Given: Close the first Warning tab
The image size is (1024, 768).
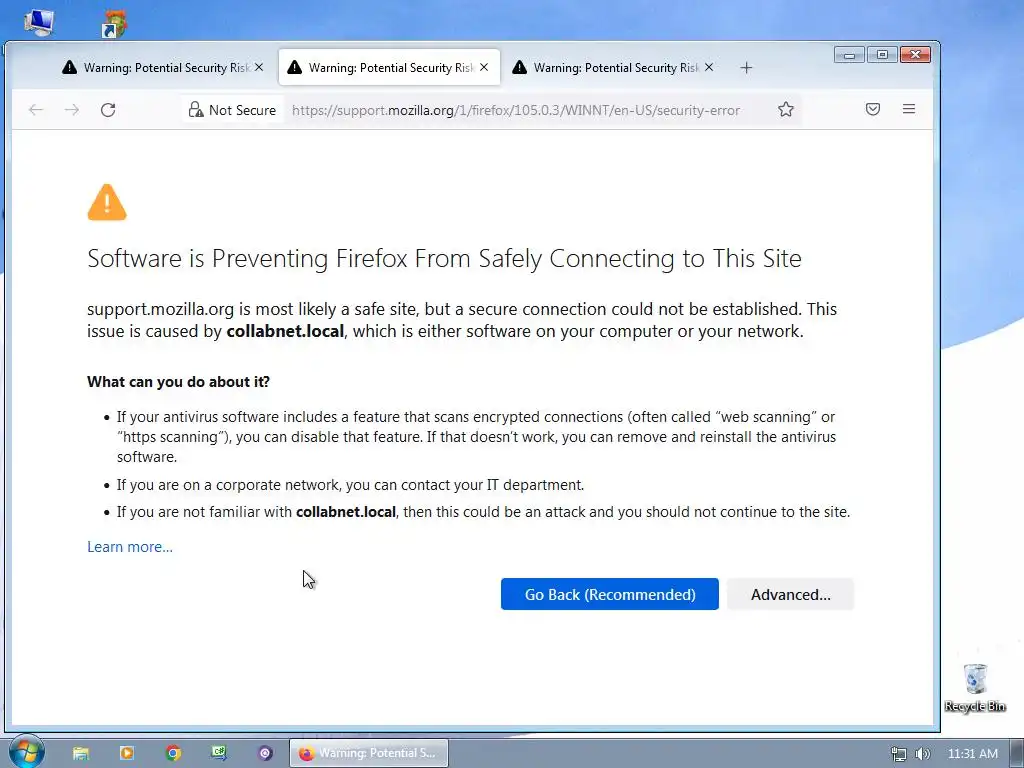Looking at the screenshot, I should coord(259,67).
